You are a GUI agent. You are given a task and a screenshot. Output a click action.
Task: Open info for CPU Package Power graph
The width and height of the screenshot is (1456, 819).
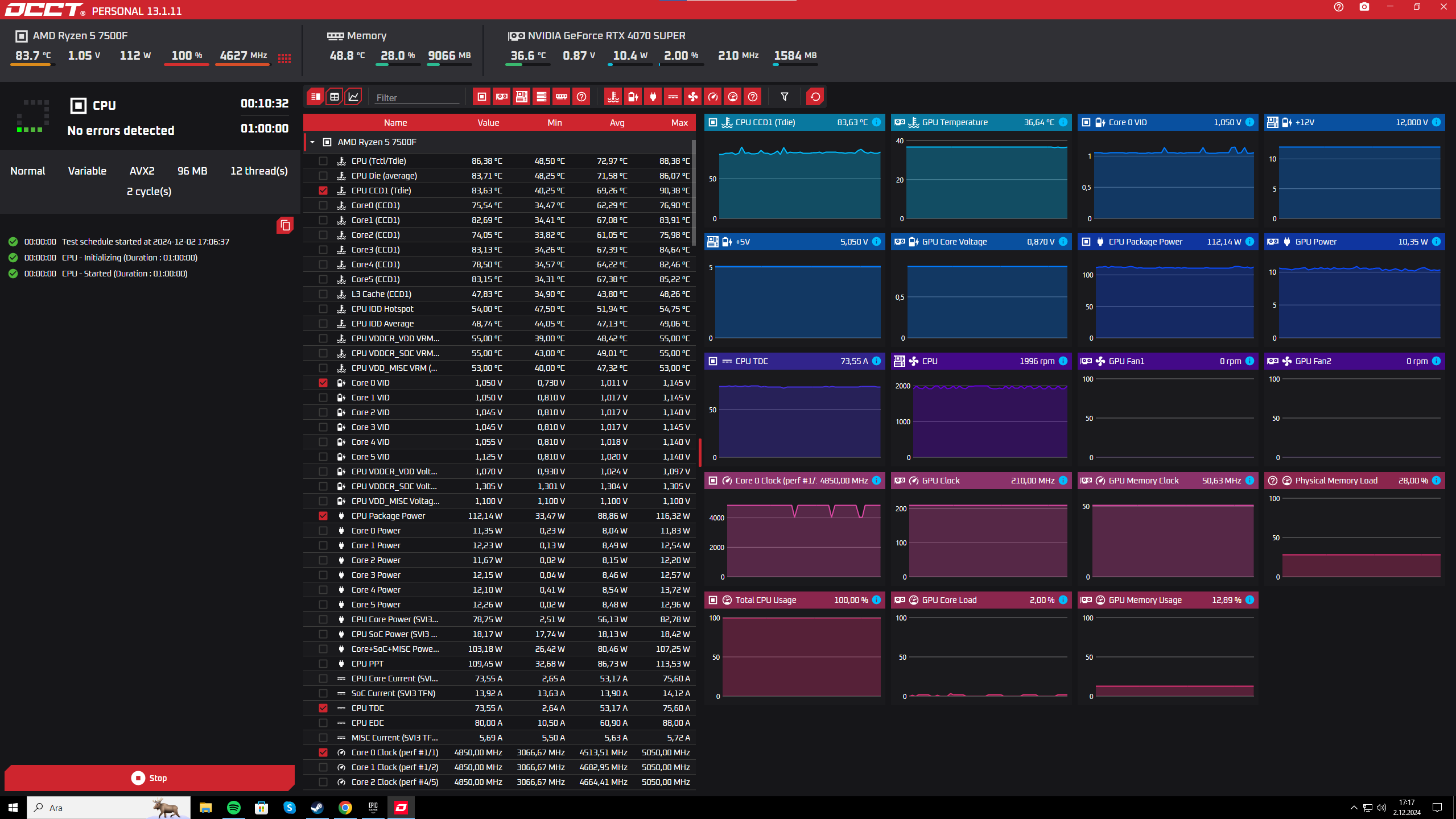pos(1250,242)
